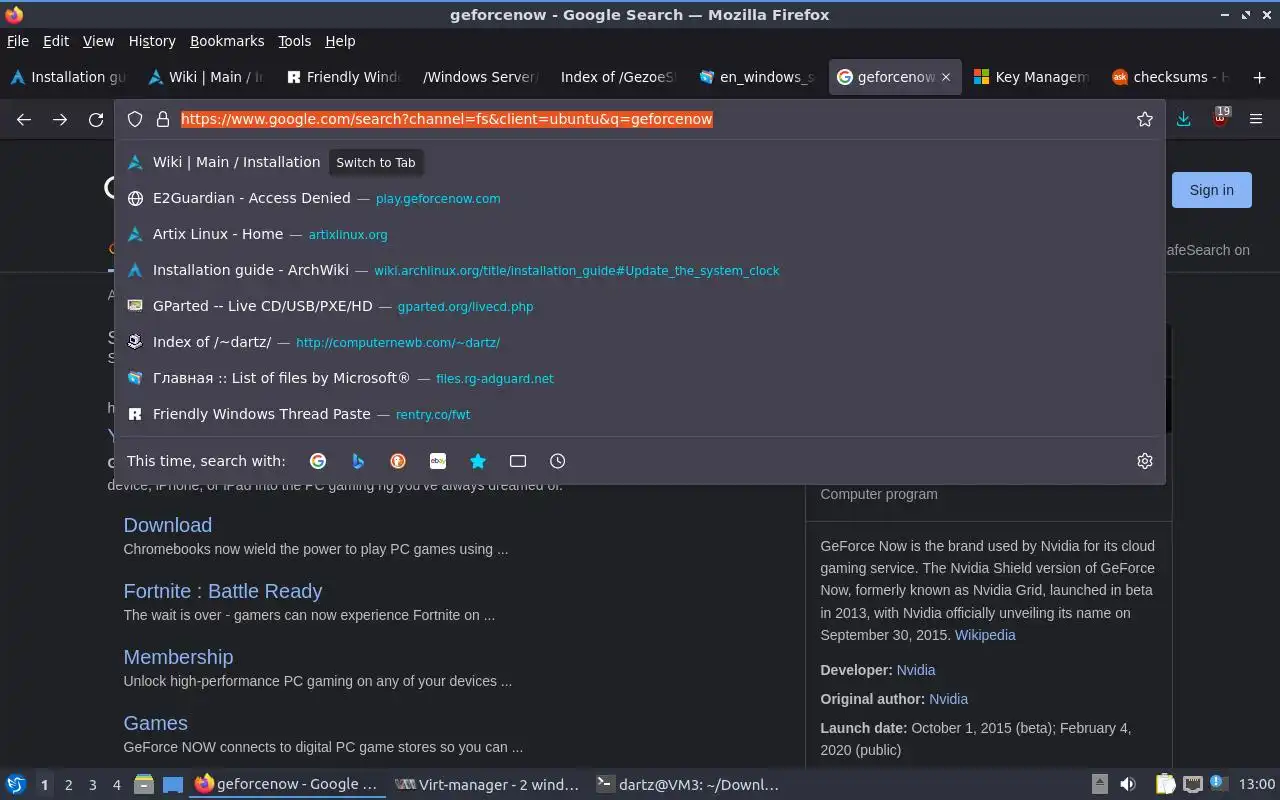Close the geforcenow tab
The height and width of the screenshot is (800, 1280).
click(x=946, y=77)
